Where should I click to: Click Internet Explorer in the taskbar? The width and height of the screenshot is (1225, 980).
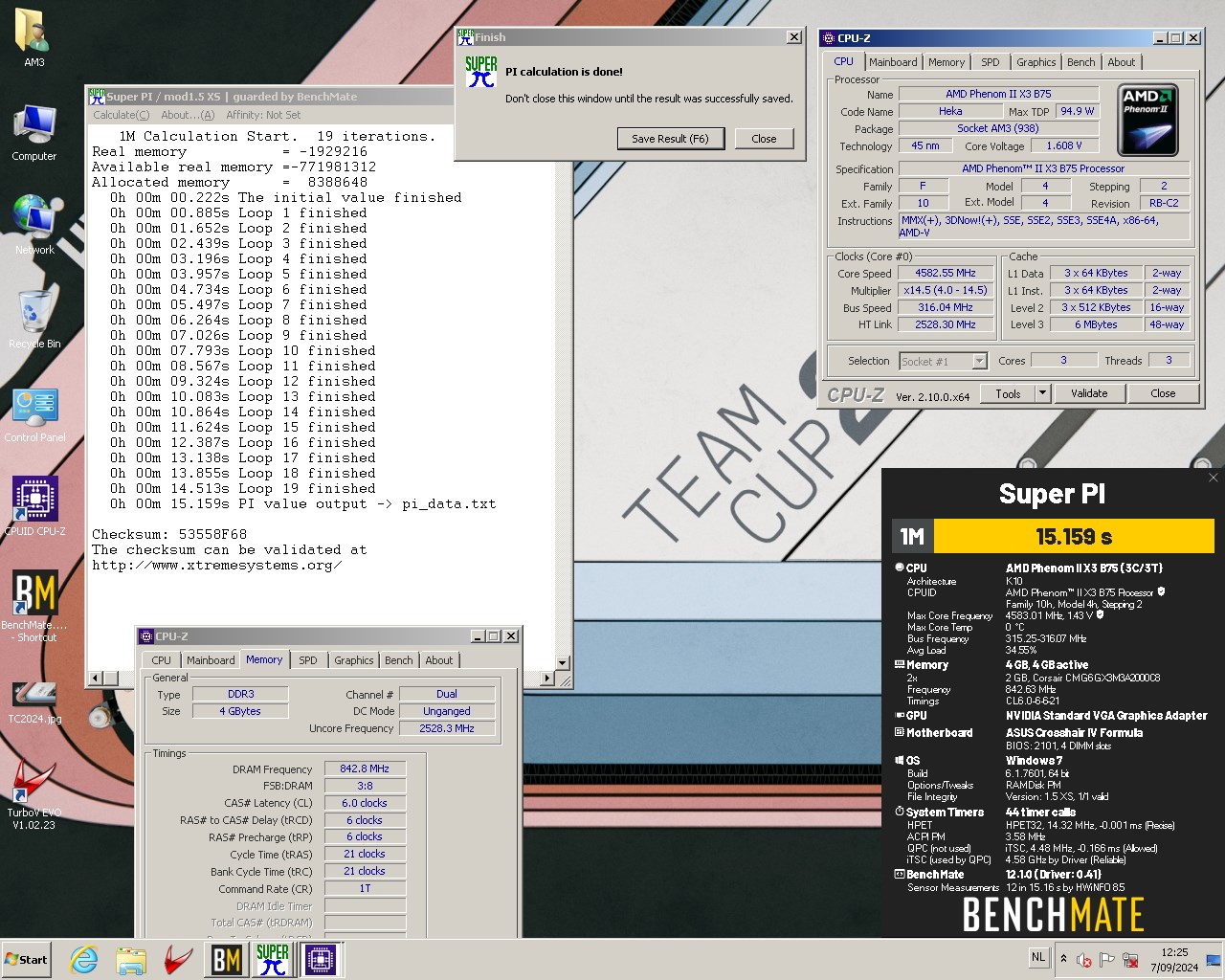(84, 959)
